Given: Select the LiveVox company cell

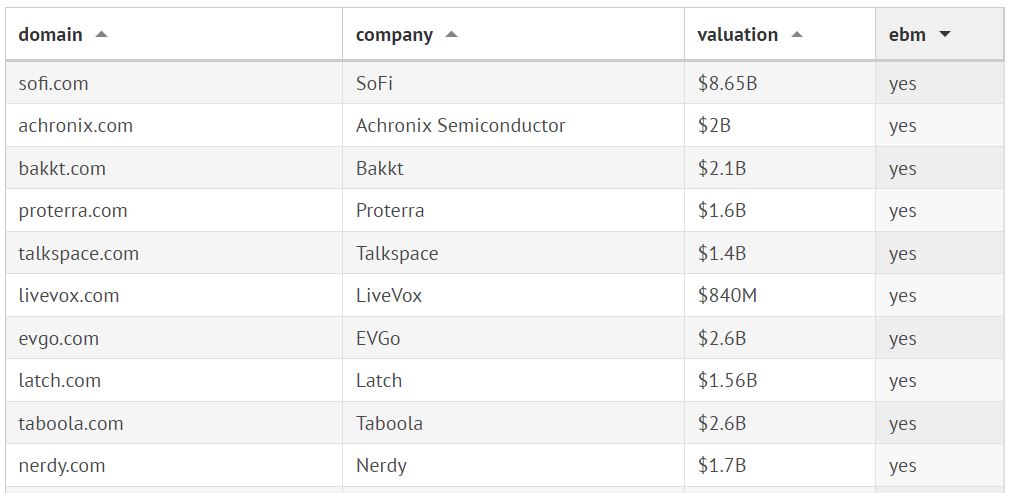Looking at the screenshot, I should click(x=389, y=296).
